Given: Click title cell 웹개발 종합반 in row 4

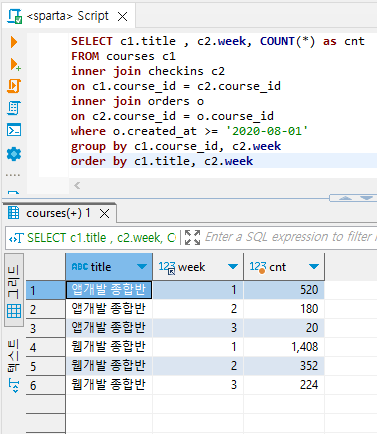Looking at the screenshot, I should coord(109,347).
